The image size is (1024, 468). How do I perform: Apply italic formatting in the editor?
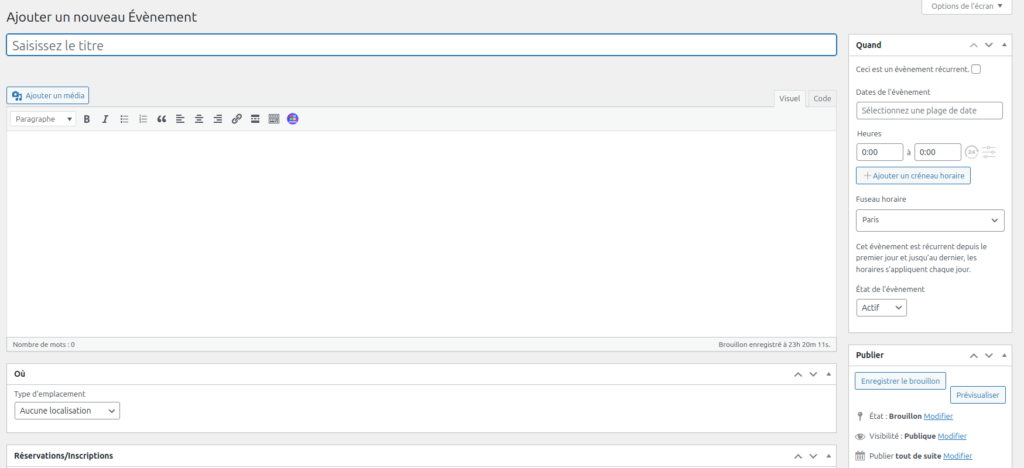point(105,119)
